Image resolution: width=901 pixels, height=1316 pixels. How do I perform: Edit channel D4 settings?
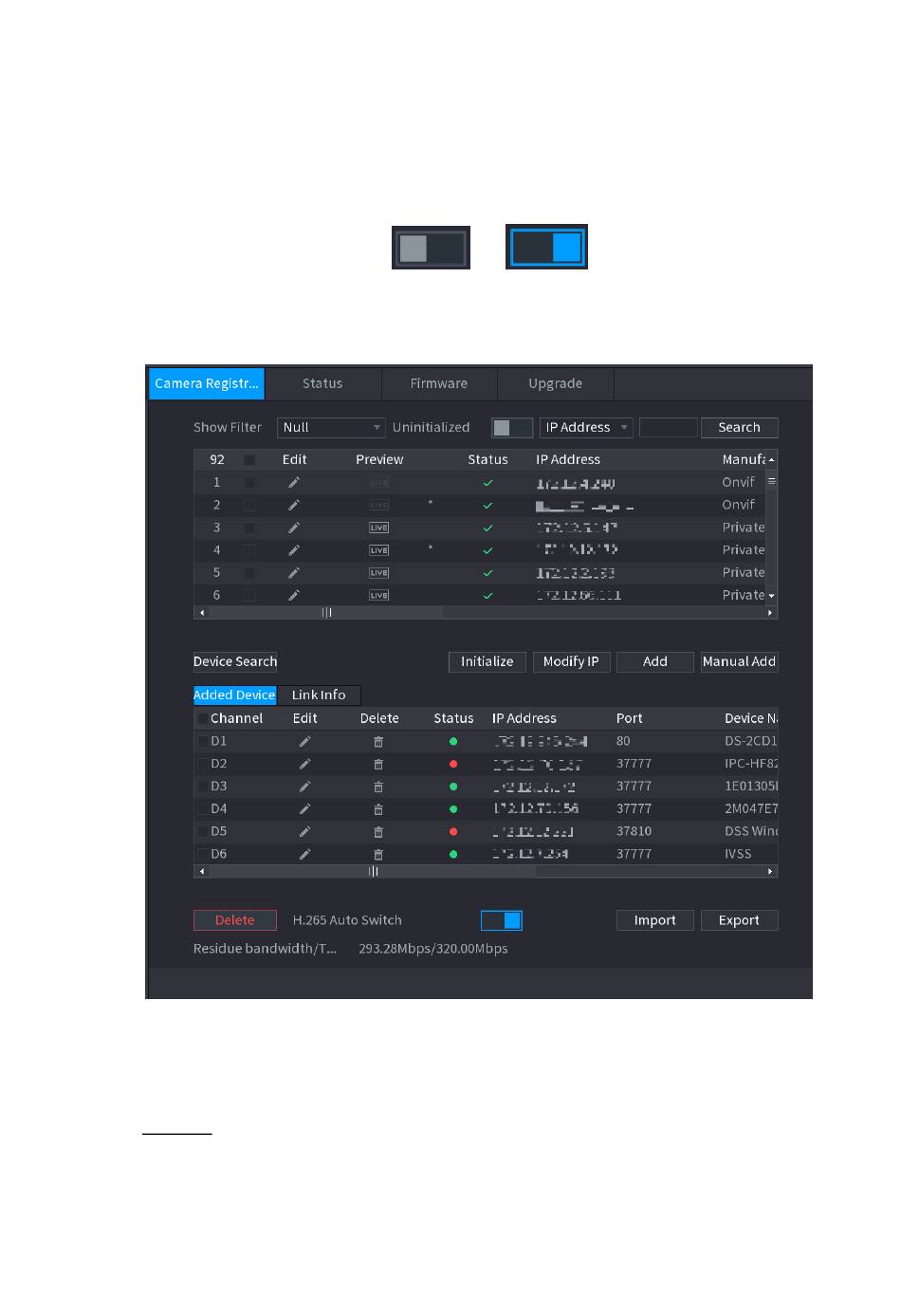[x=304, y=809]
